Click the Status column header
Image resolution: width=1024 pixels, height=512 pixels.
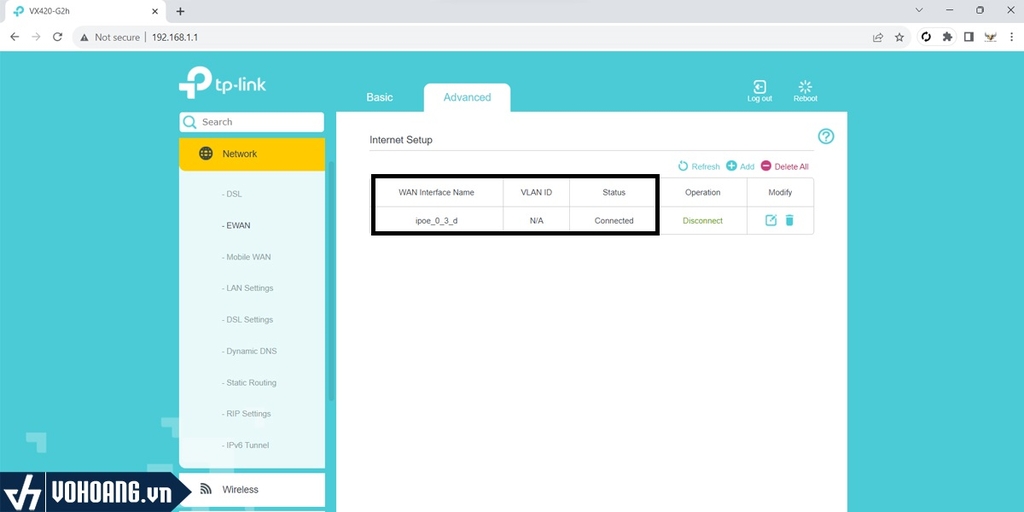point(614,193)
